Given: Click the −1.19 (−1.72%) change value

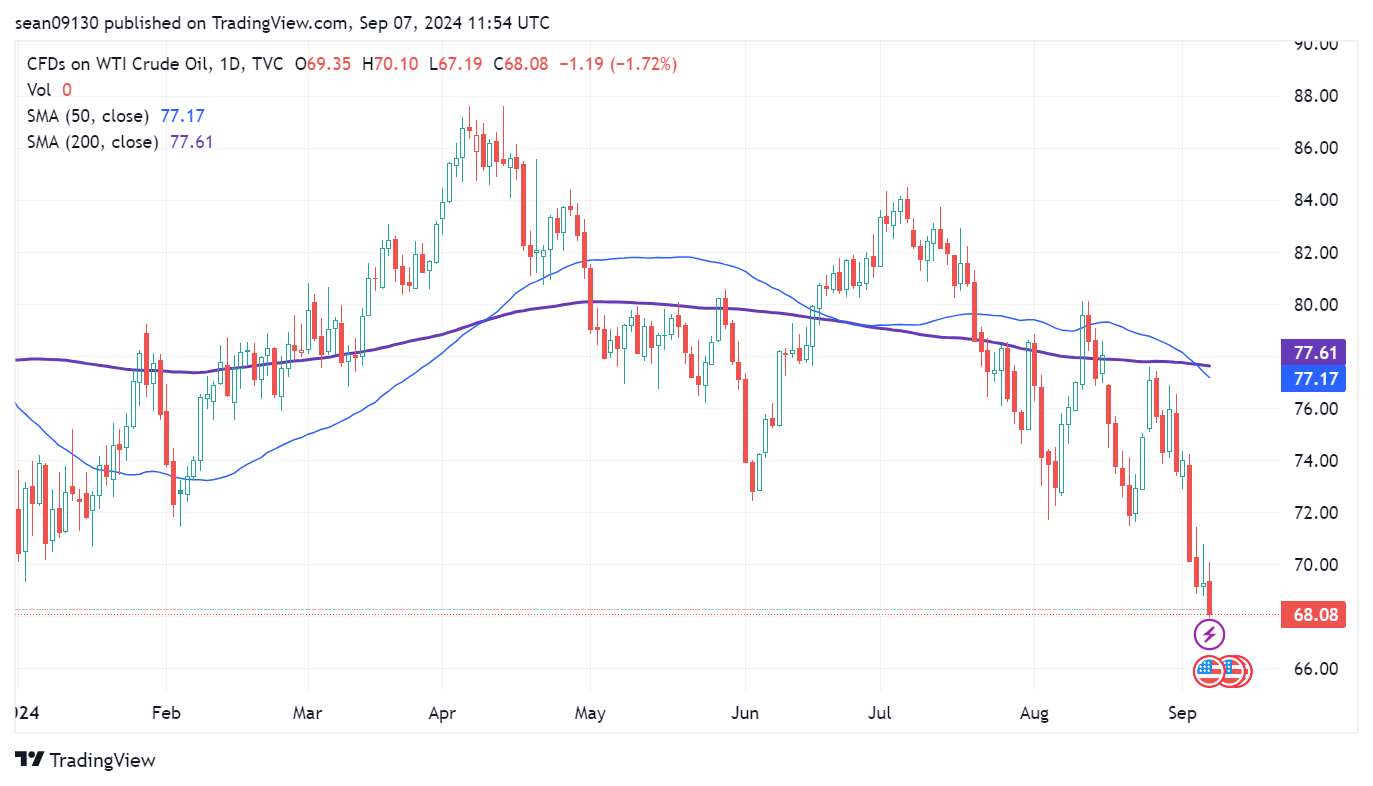Looking at the screenshot, I should 617,64.
